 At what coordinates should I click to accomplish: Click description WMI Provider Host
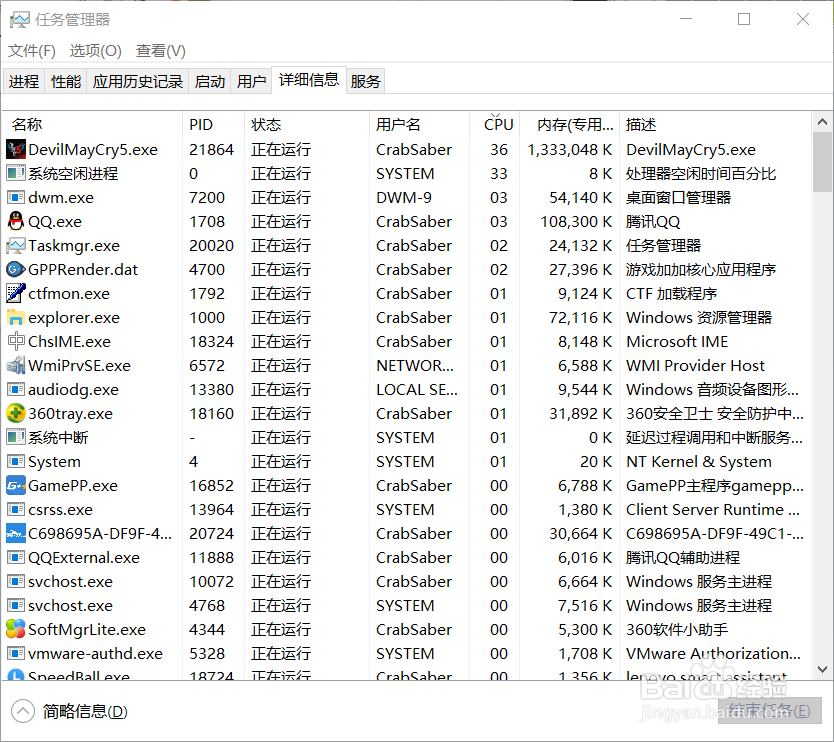pyautogui.click(x=695, y=365)
